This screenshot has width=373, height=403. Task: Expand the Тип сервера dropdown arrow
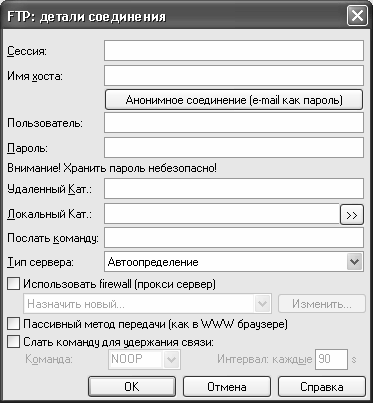coord(354,262)
